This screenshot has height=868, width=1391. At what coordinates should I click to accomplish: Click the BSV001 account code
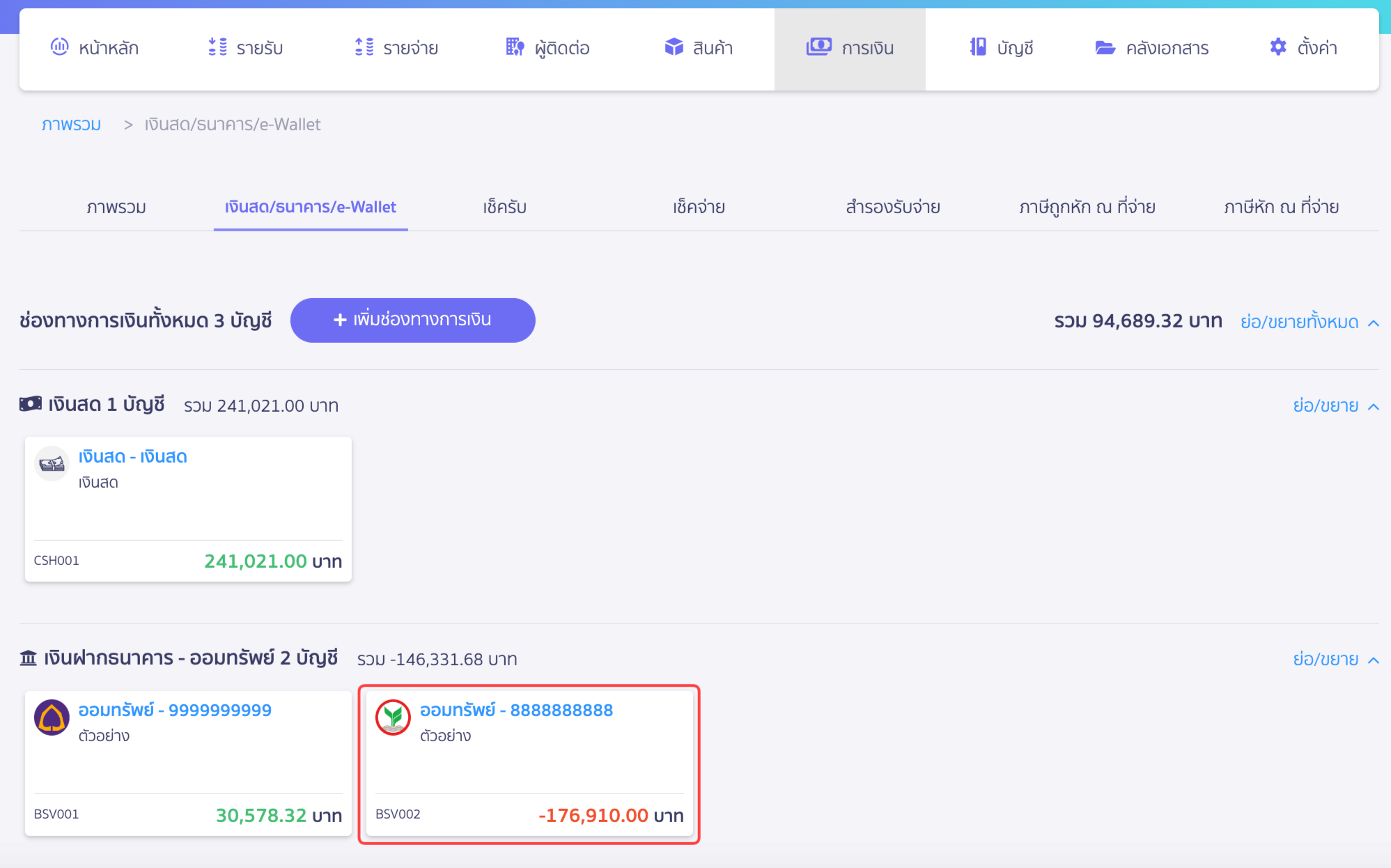pos(56,814)
